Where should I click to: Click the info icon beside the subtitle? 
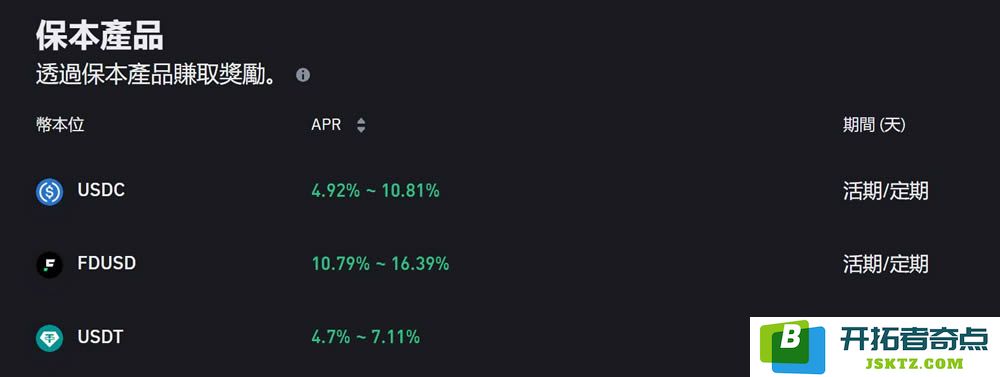303,75
